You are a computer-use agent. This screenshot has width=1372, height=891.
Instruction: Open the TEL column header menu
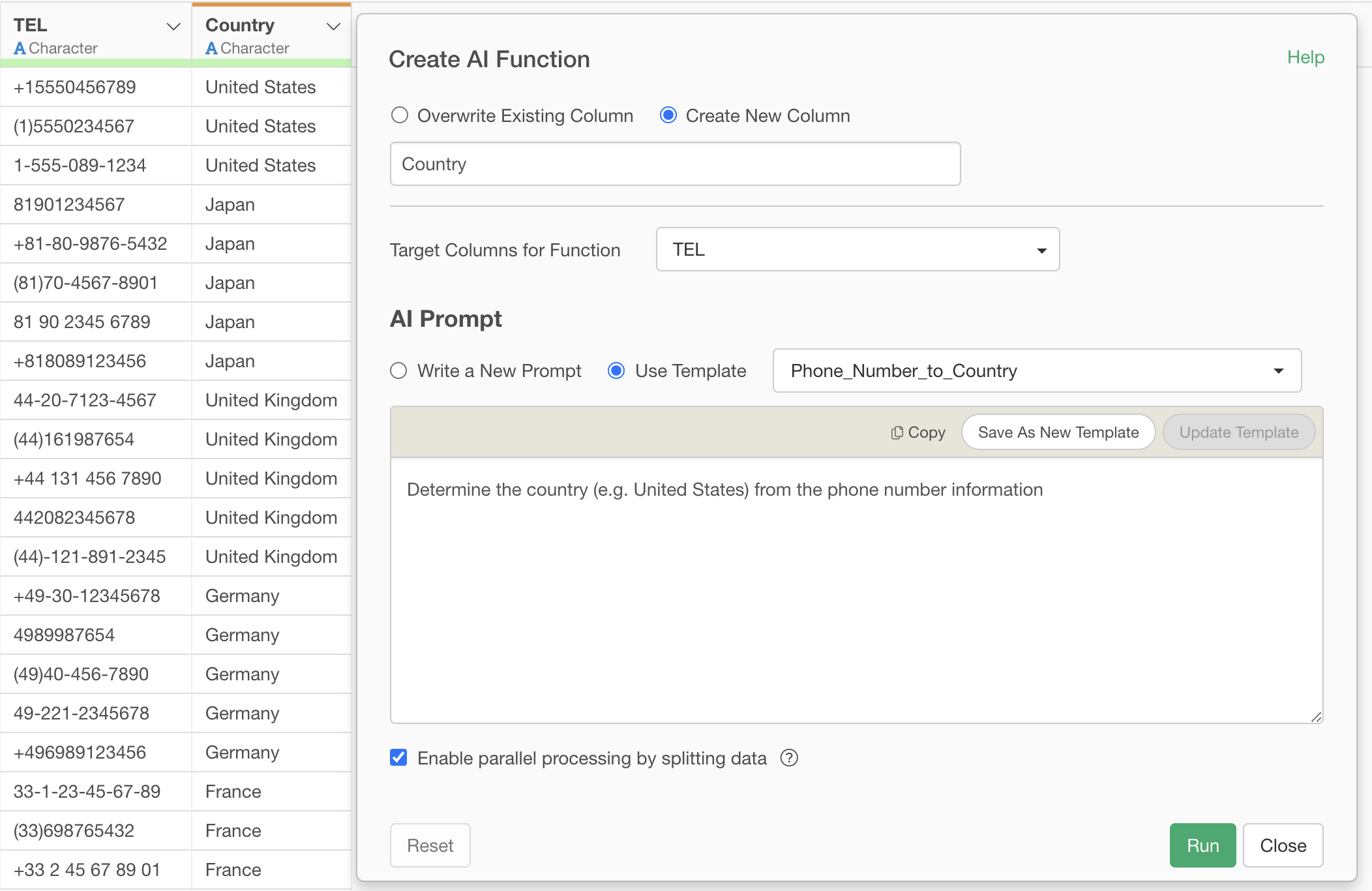[x=173, y=26]
